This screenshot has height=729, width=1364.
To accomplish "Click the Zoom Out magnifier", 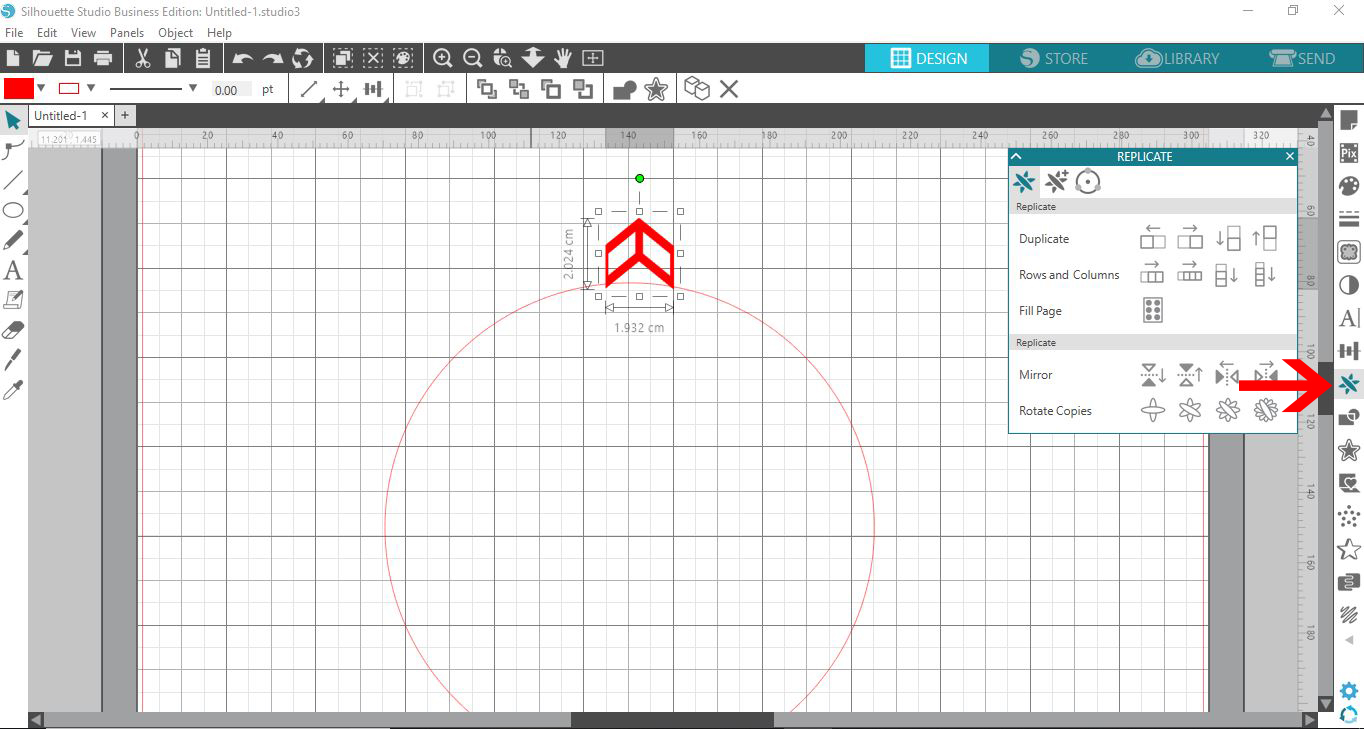I will click(x=472, y=58).
